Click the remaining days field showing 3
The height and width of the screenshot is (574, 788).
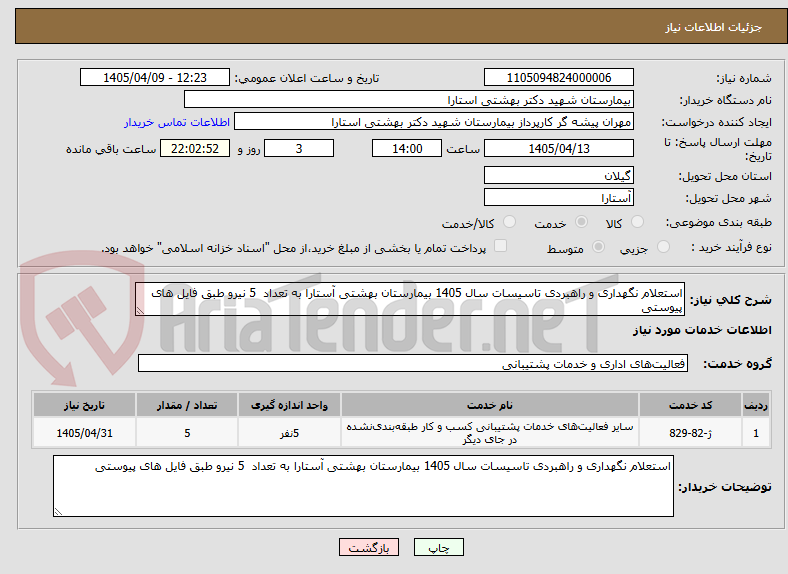pos(299,148)
